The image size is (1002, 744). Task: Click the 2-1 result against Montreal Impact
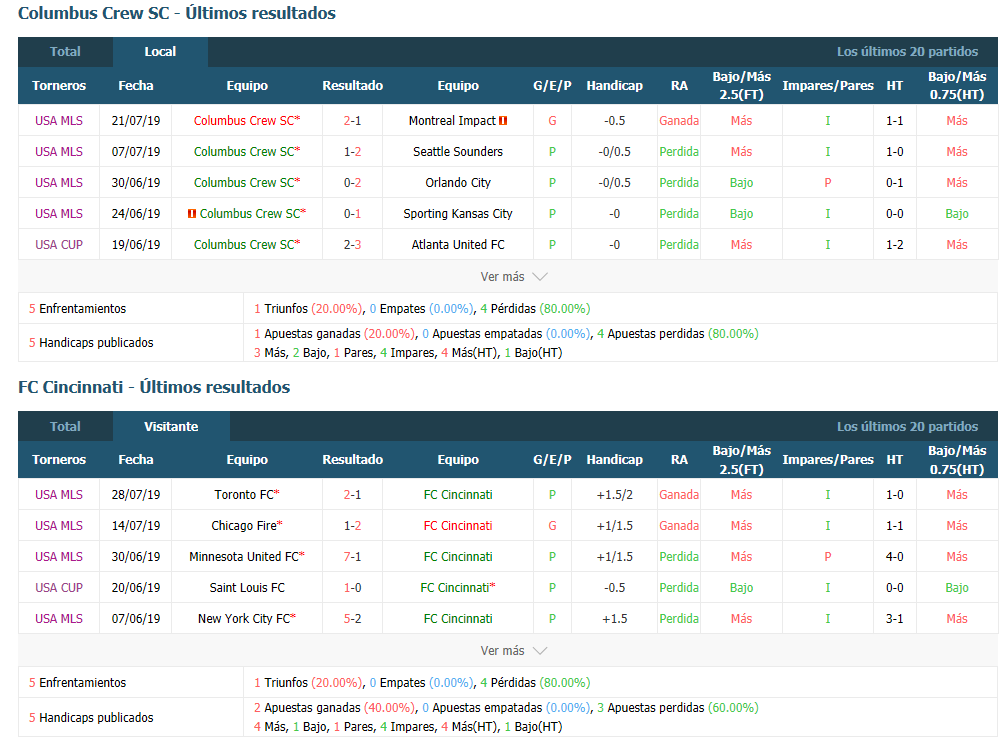point(353,121)
